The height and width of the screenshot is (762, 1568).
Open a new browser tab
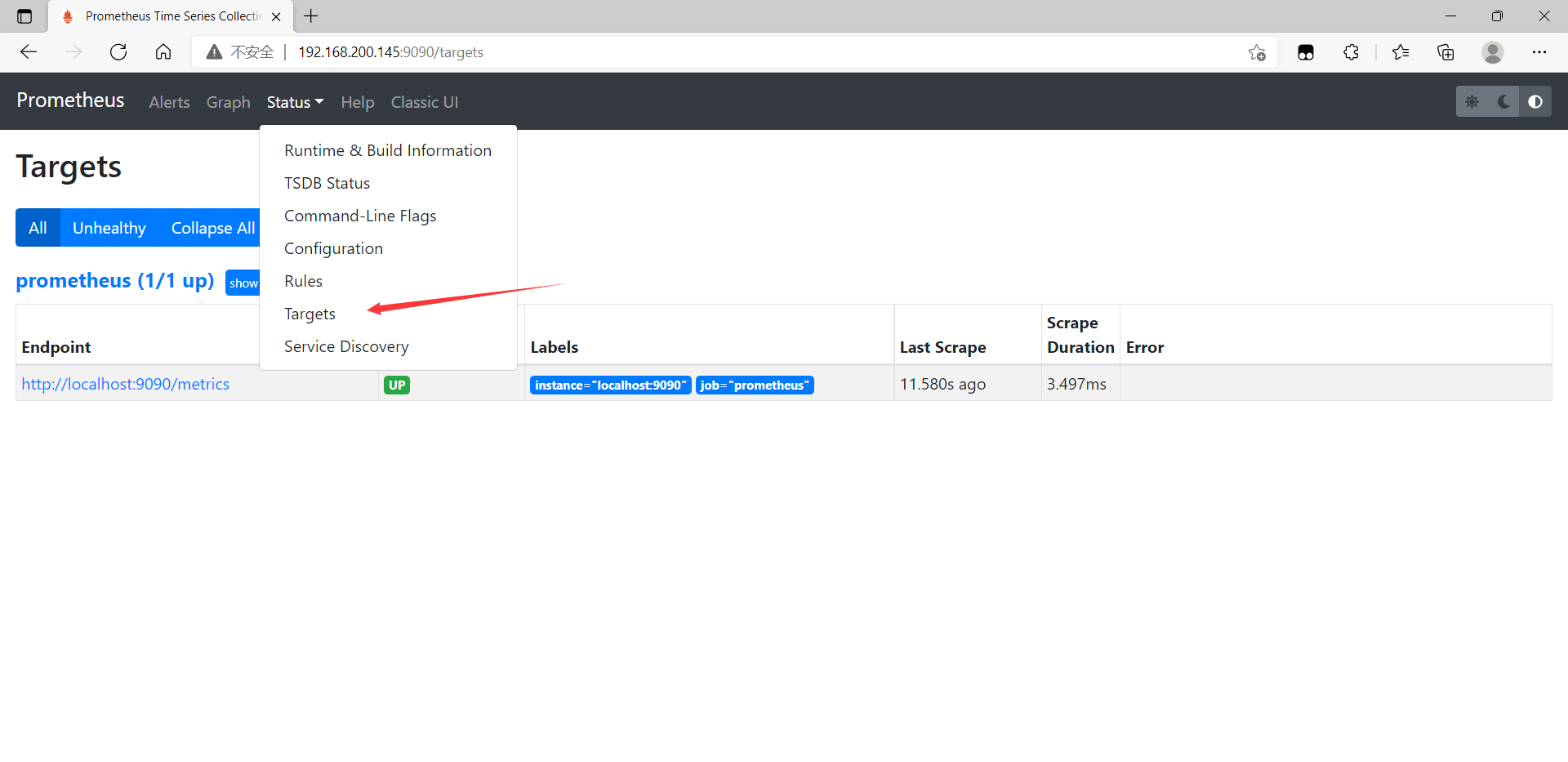311,16
